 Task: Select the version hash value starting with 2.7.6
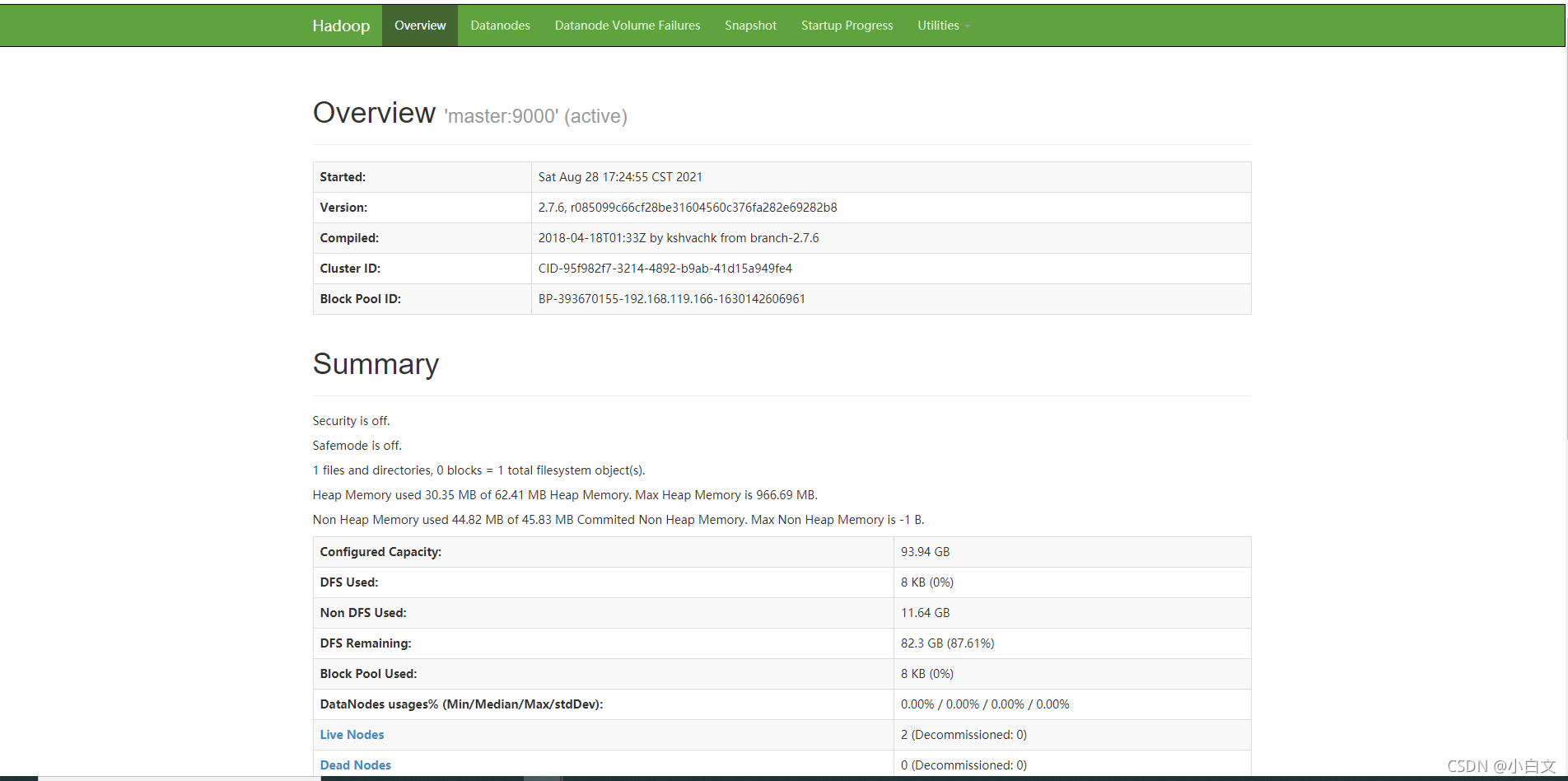[688, 208]
